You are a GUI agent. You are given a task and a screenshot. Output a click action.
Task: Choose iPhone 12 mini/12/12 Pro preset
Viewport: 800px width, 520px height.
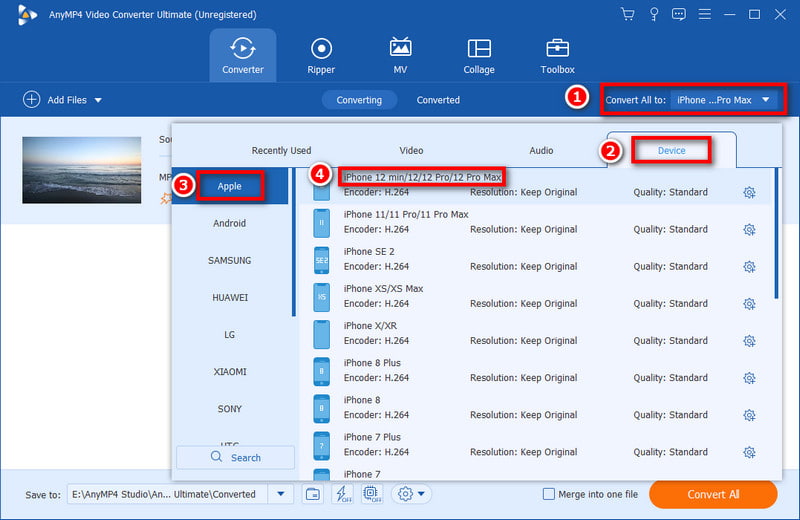click(535, 185)
